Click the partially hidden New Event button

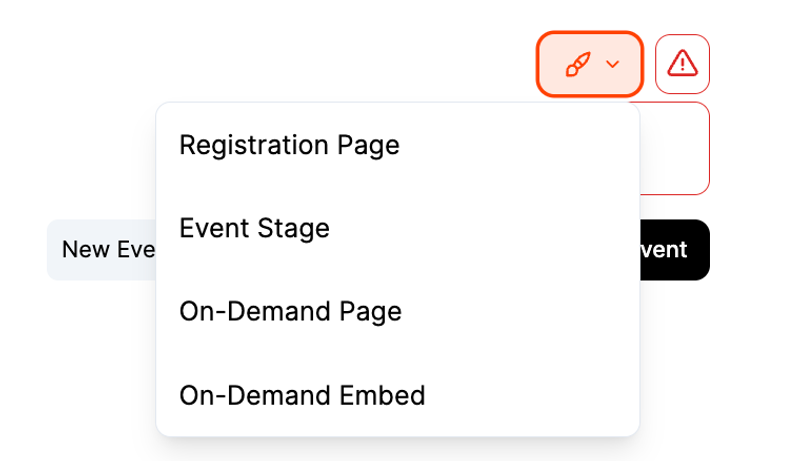pos(102,250)
